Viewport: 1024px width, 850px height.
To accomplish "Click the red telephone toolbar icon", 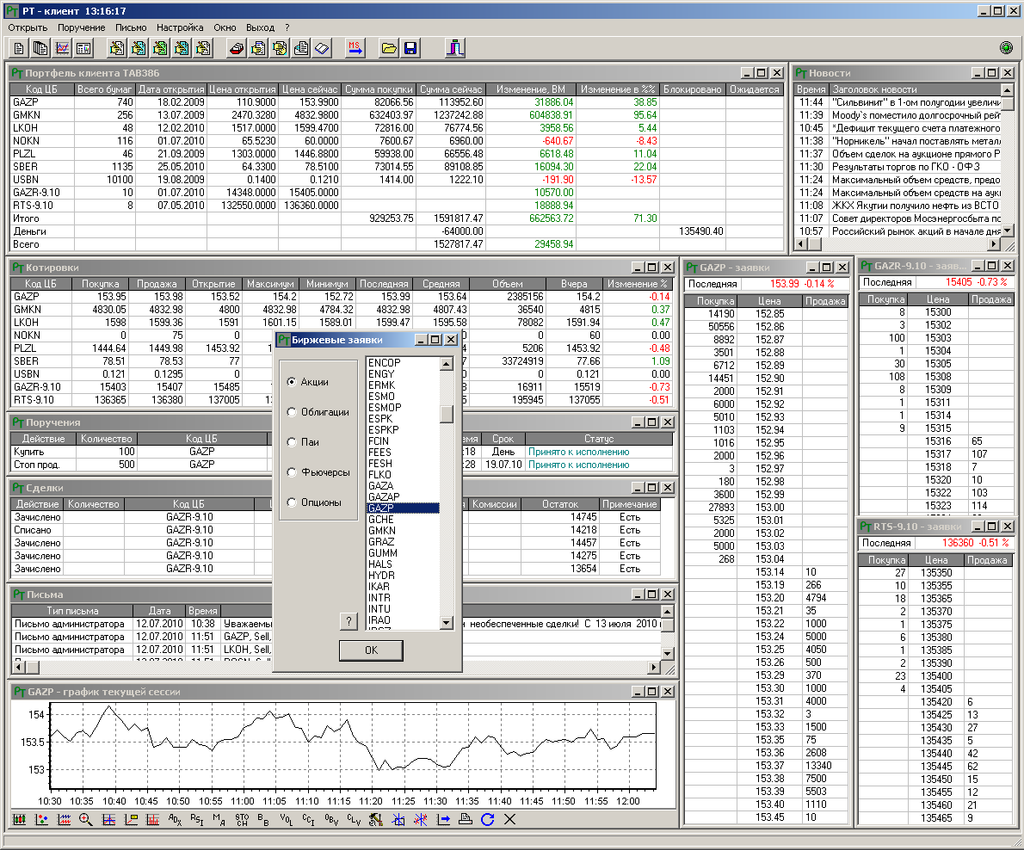I will pyautogui.click(x=237, y=48).
